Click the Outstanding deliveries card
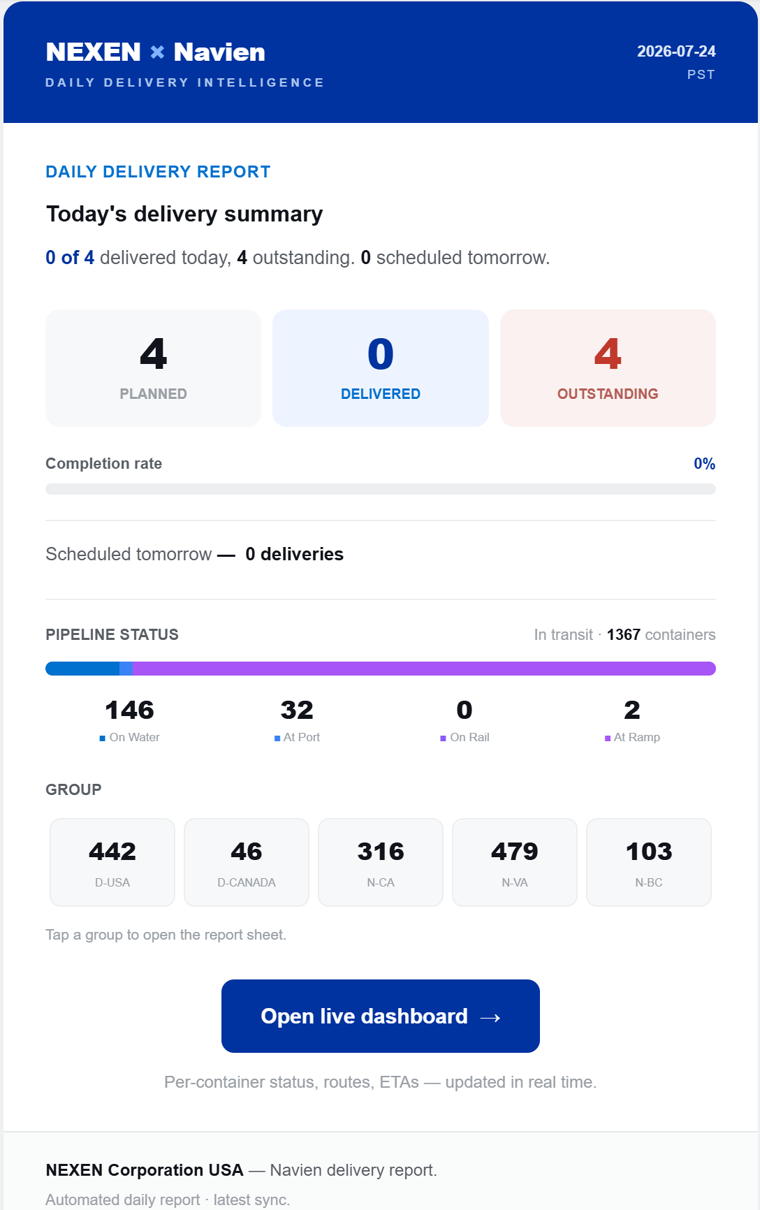 (x=608, y=368)
